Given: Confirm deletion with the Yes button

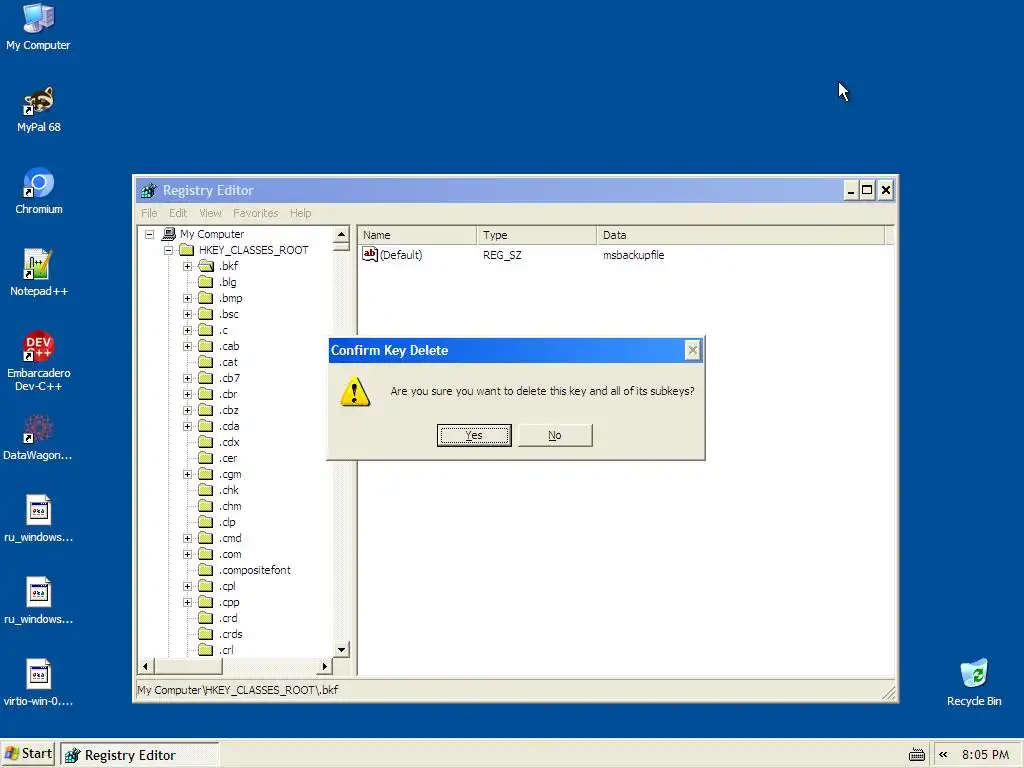Looking at the screenshot, I should [x=473, y=435].
